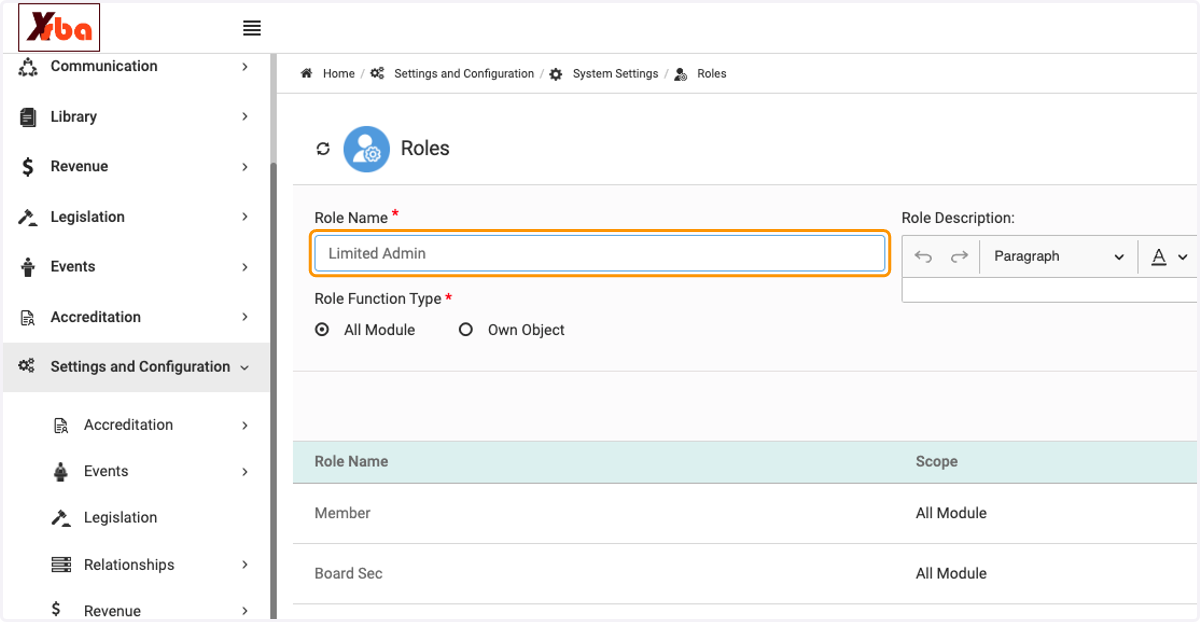Select the All Module radio option
The height and width of the screenshot is (622, 1200).
pyautogui.click(x=322, y=330)
